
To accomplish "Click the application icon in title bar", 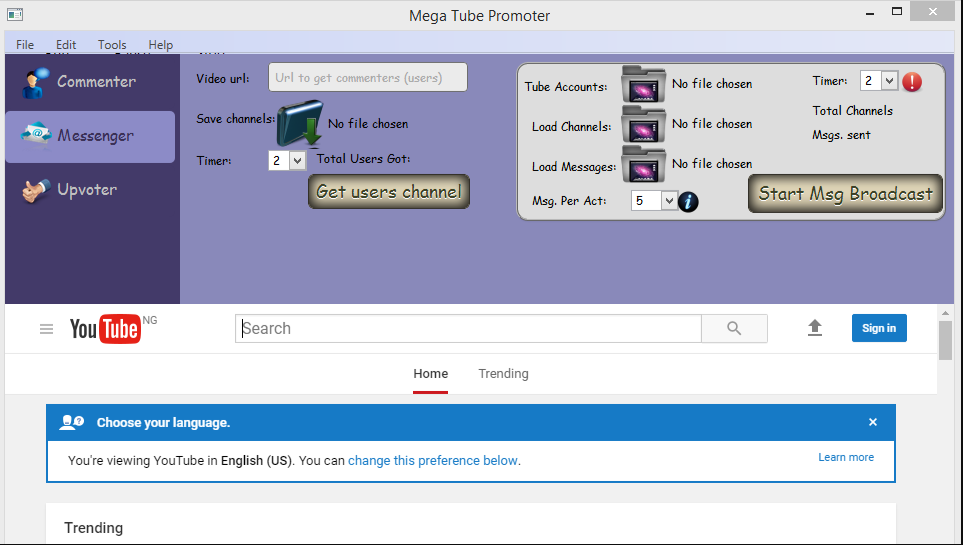I will click(15, 14).
